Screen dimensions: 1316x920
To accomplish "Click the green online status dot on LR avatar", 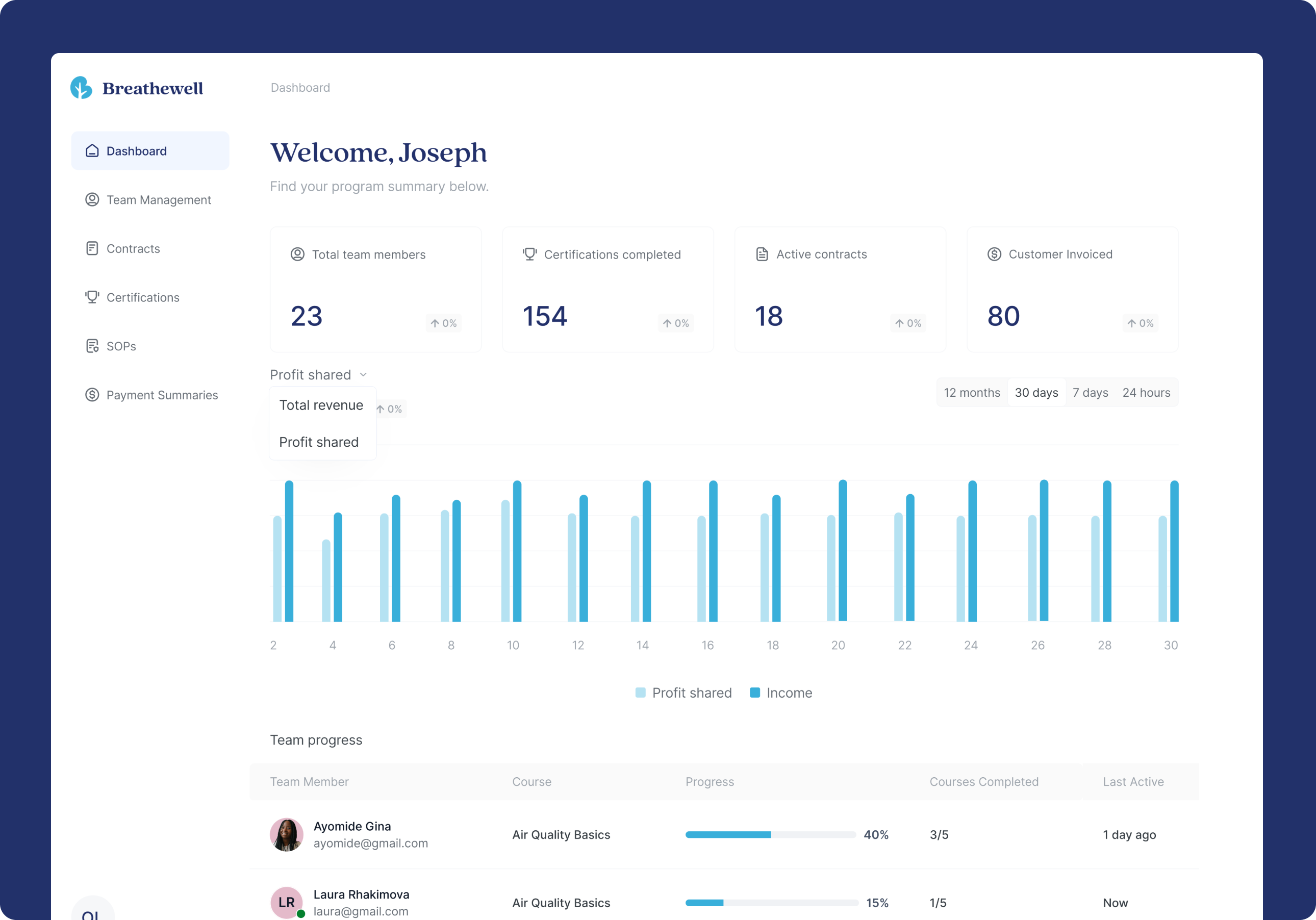I will click(301, 914).
